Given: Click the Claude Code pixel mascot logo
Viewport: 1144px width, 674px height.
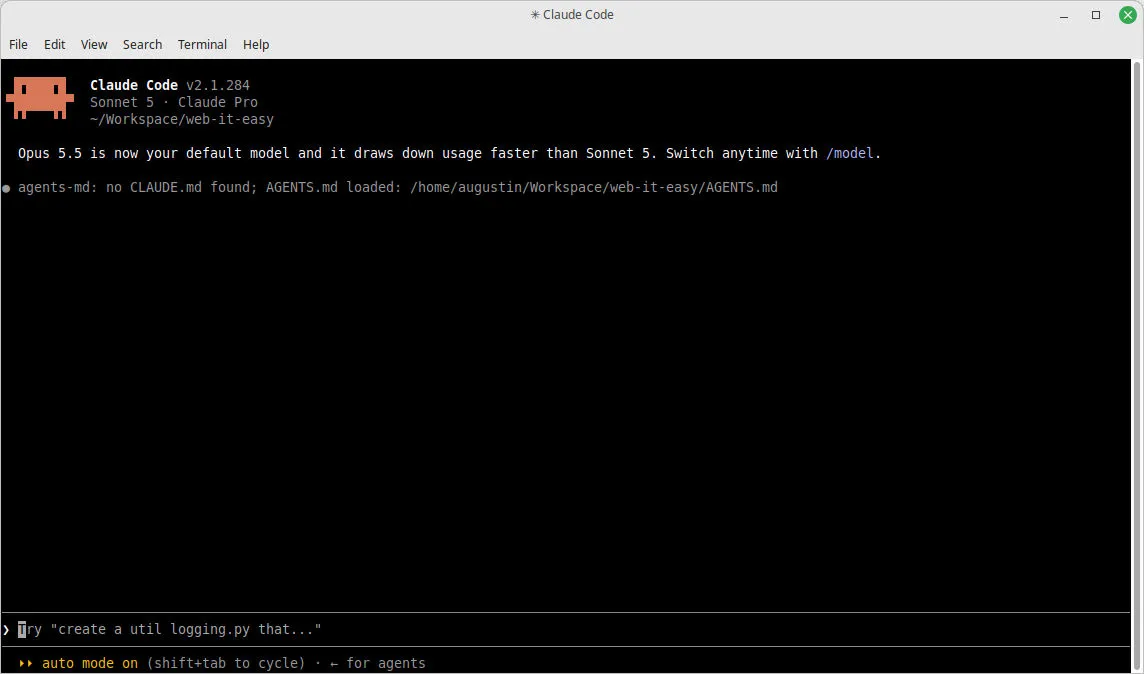Looking at the screenshot, I should point(40,98).
